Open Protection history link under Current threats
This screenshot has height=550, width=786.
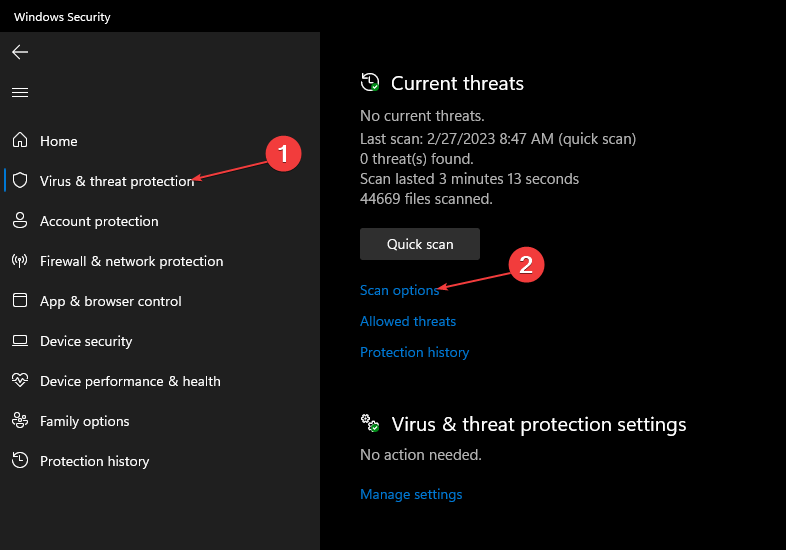[414, 352]
